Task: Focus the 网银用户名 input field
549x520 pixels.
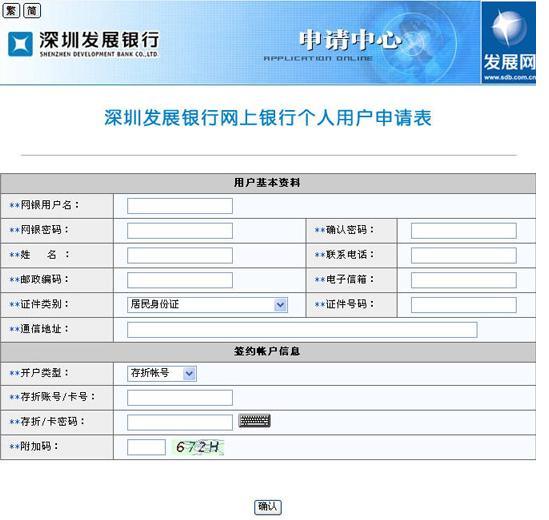Action: pyautogui.click(x=180, y=206)
